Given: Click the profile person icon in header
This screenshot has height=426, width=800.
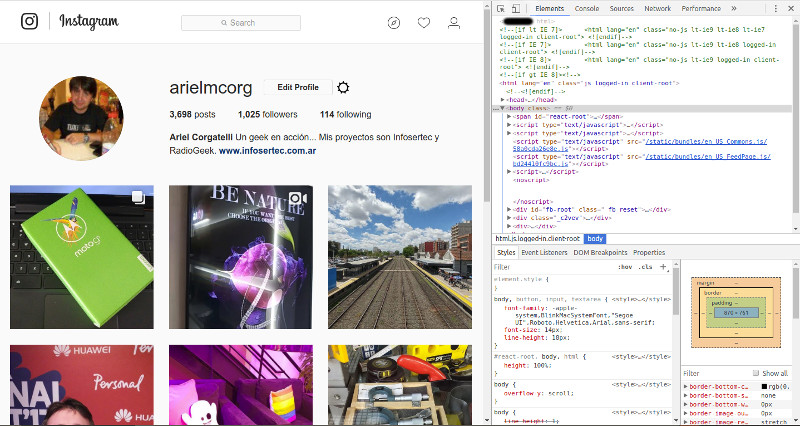Looking at the screenshot, I should [x=454, y=22].
